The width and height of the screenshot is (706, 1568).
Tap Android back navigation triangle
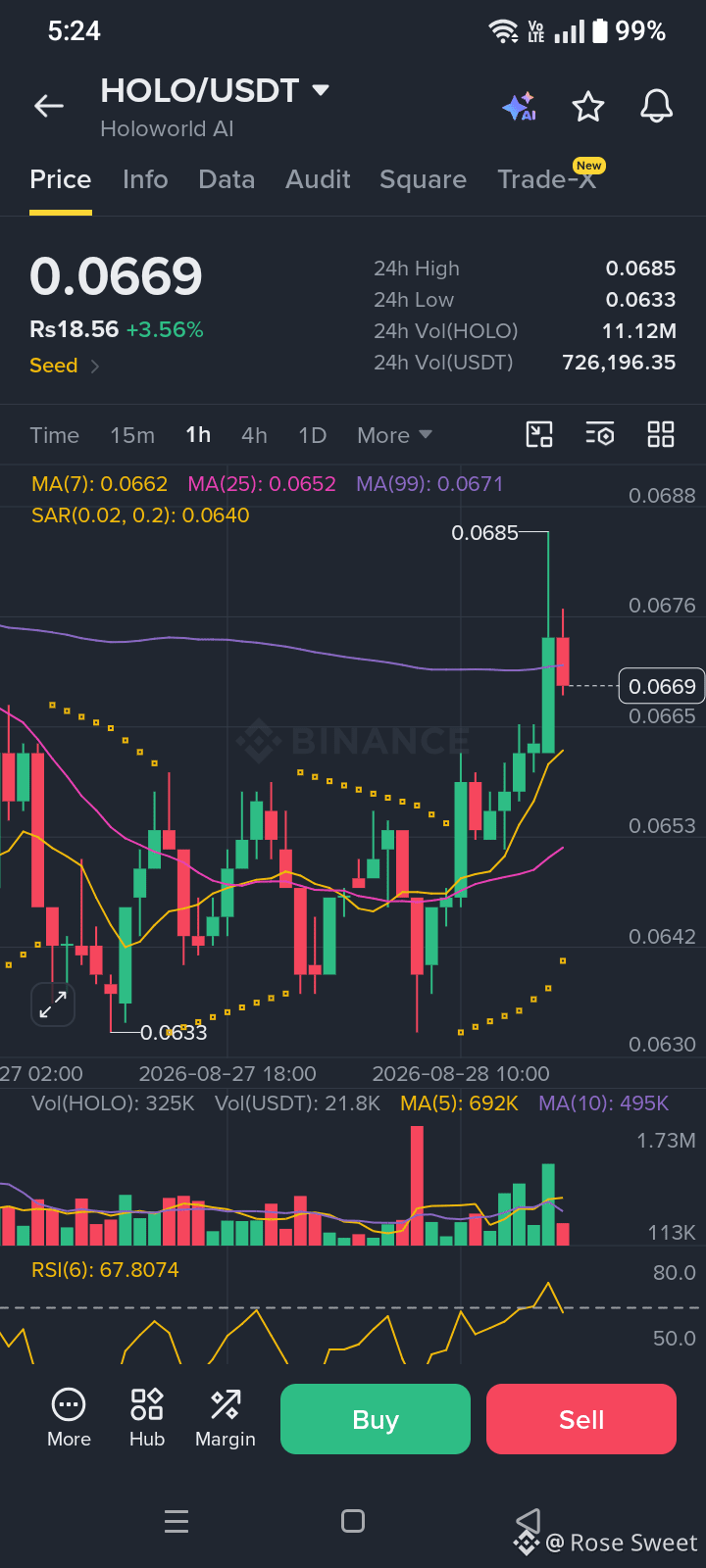click(529, 1520)
